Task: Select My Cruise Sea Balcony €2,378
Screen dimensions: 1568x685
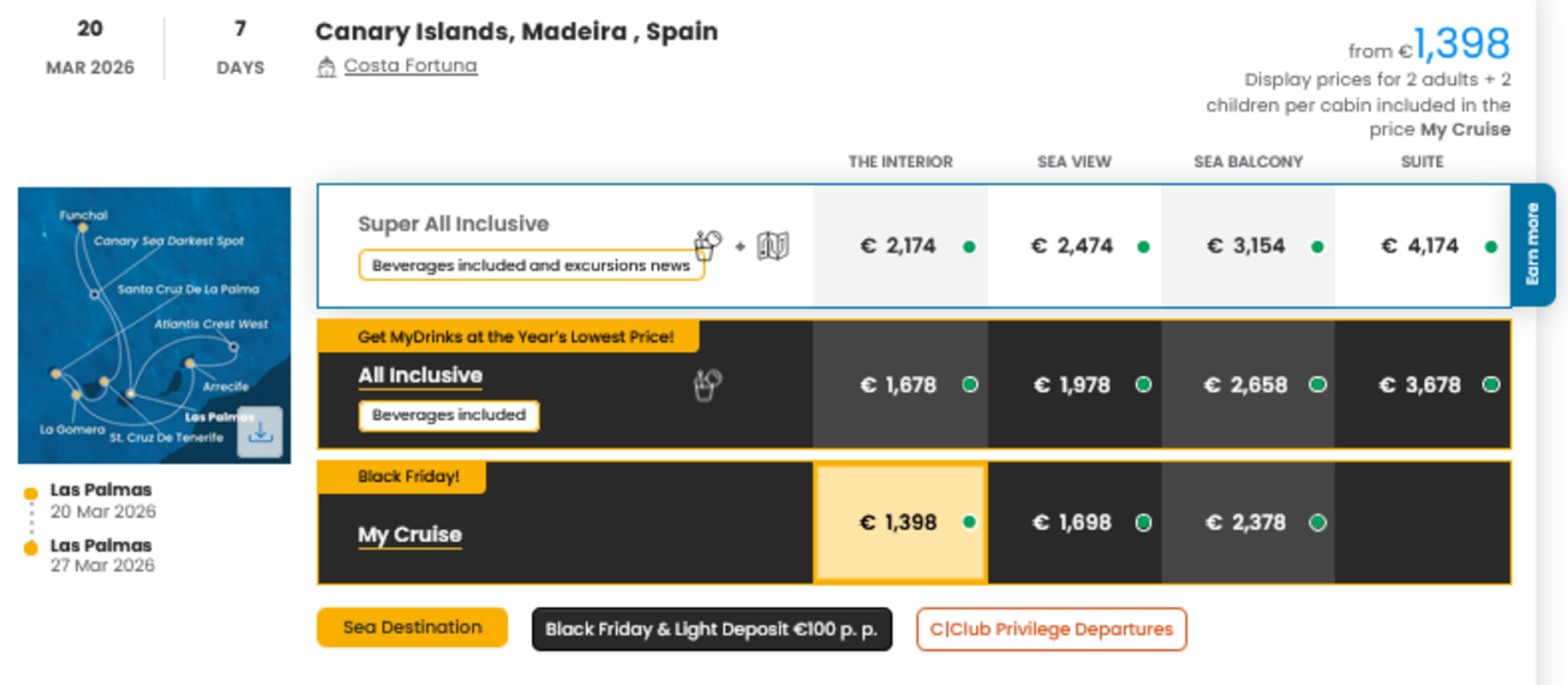Action: click(1248, 522)
